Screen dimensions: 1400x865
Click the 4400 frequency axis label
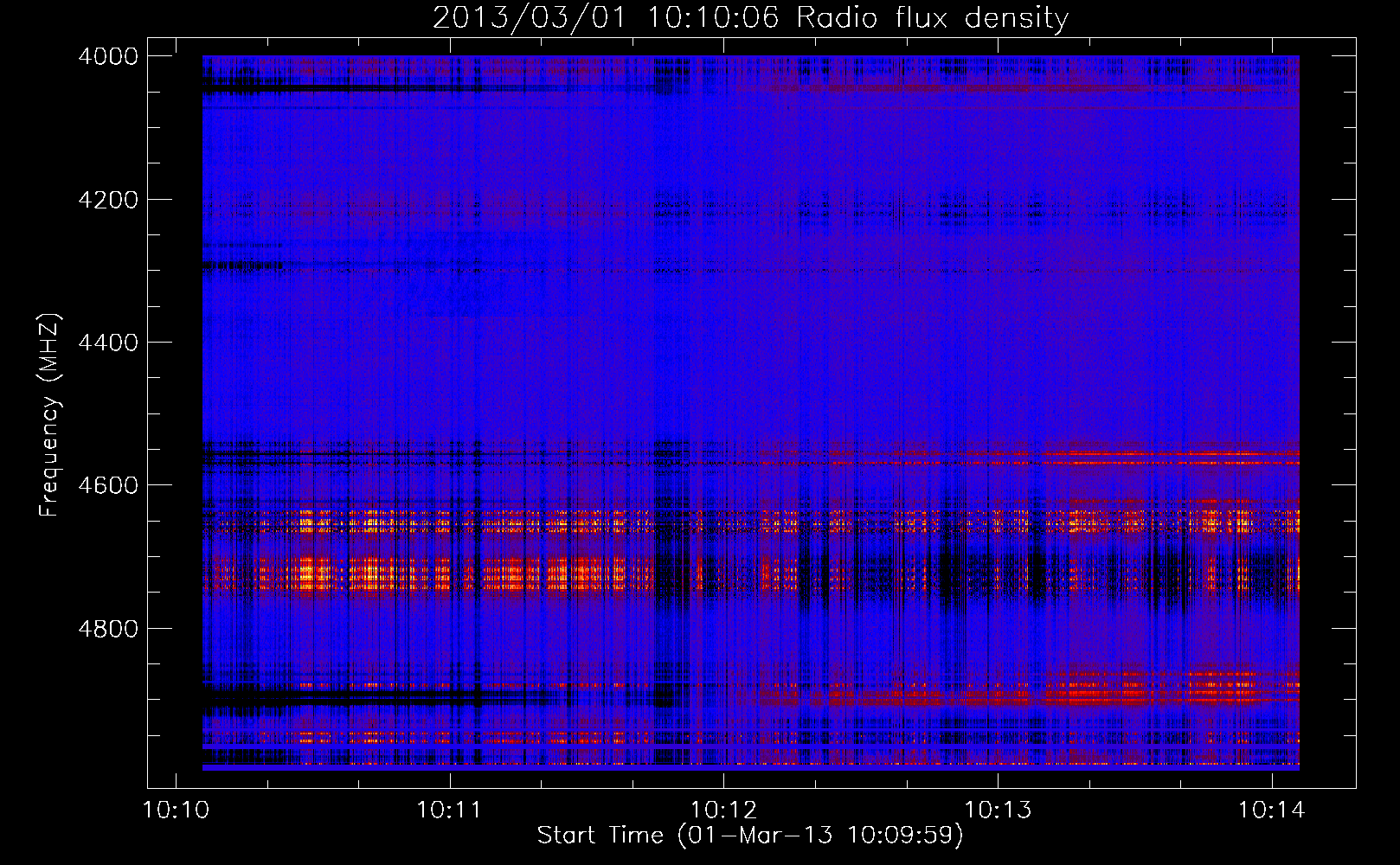[108, 343]
